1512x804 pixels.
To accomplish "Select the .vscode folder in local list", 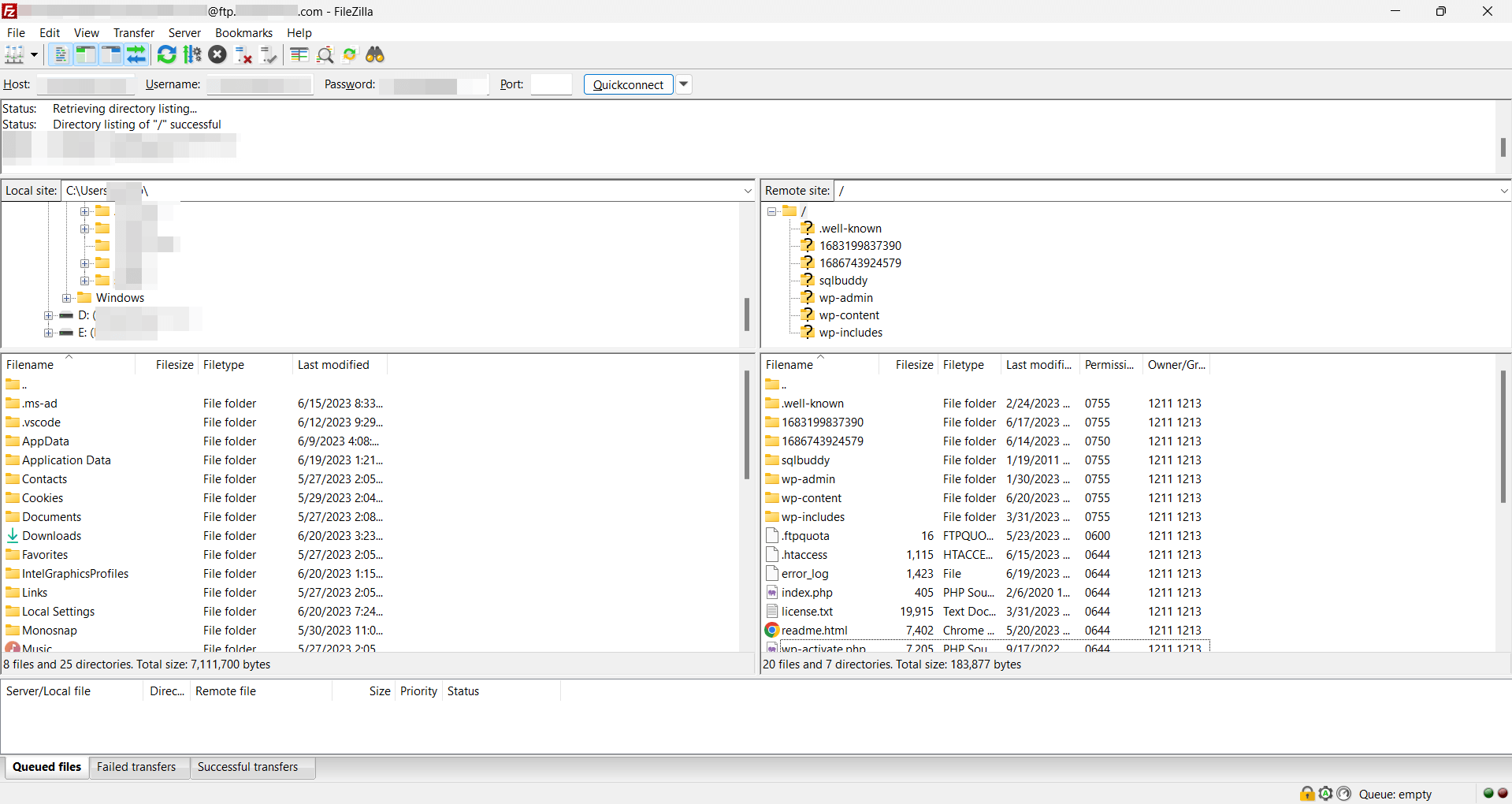I will [x=41, y=422].
